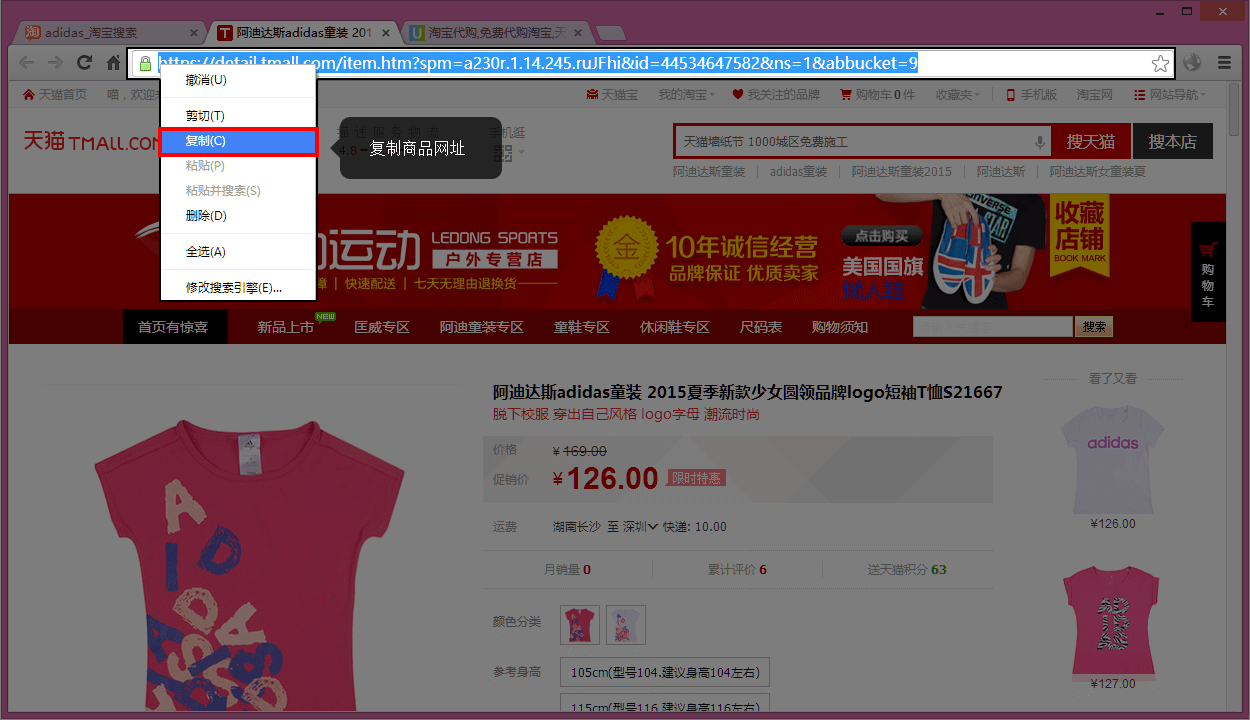This screenshot has height=720, width=1250.
Task: Open the 阿迪童装专区 shop tab
Action: coord(482,327)
